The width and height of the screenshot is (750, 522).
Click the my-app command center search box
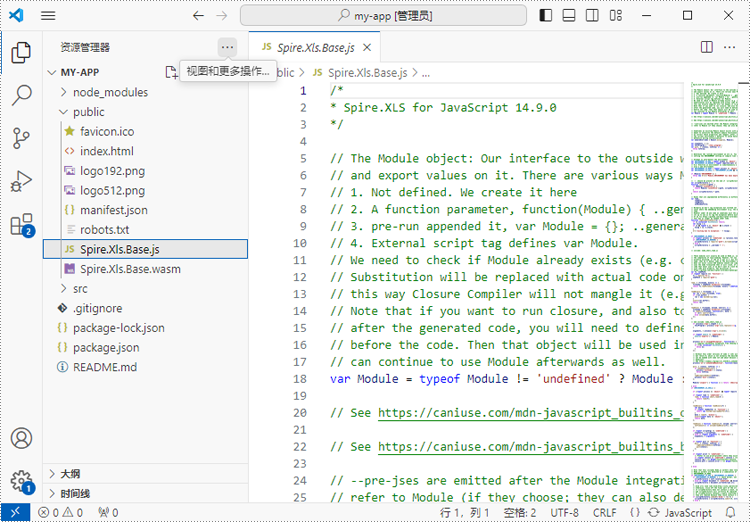[384, 16]
